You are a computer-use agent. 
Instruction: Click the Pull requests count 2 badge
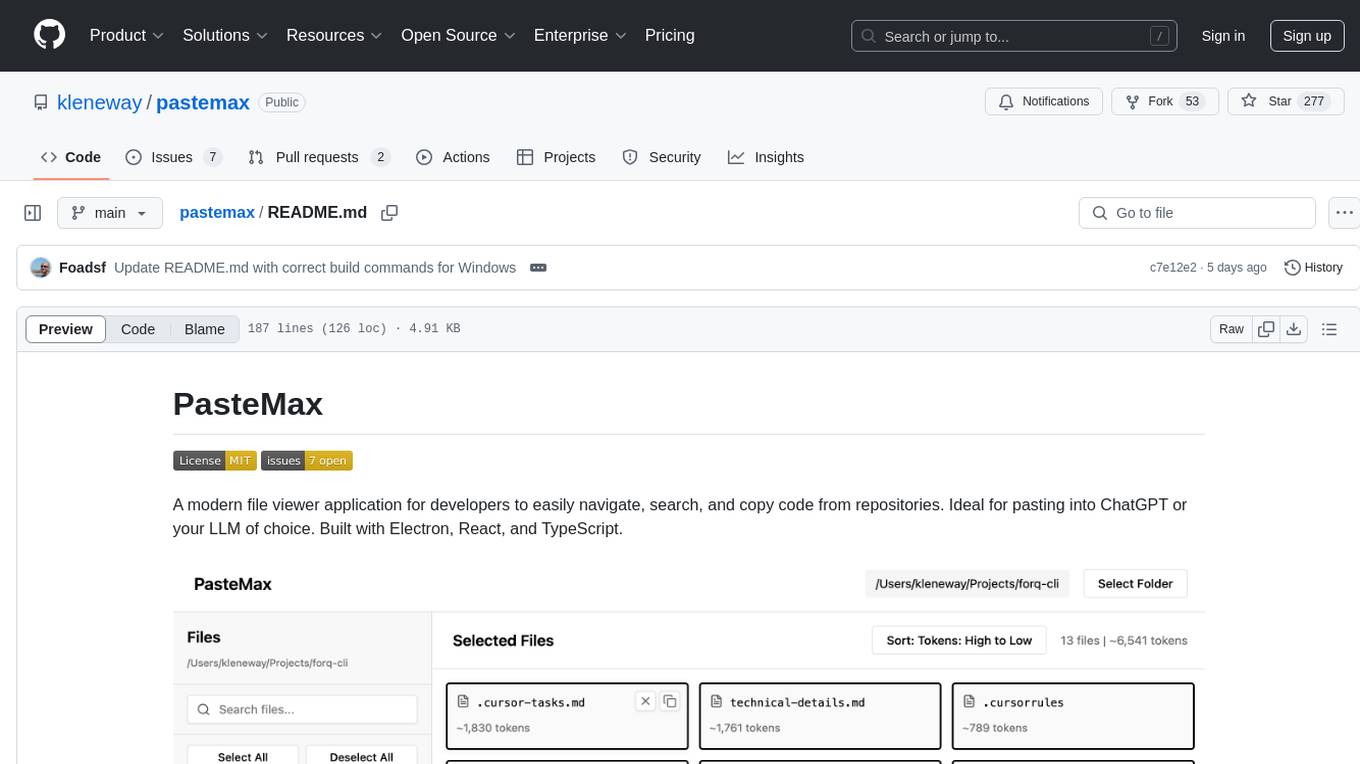point(380,157)
